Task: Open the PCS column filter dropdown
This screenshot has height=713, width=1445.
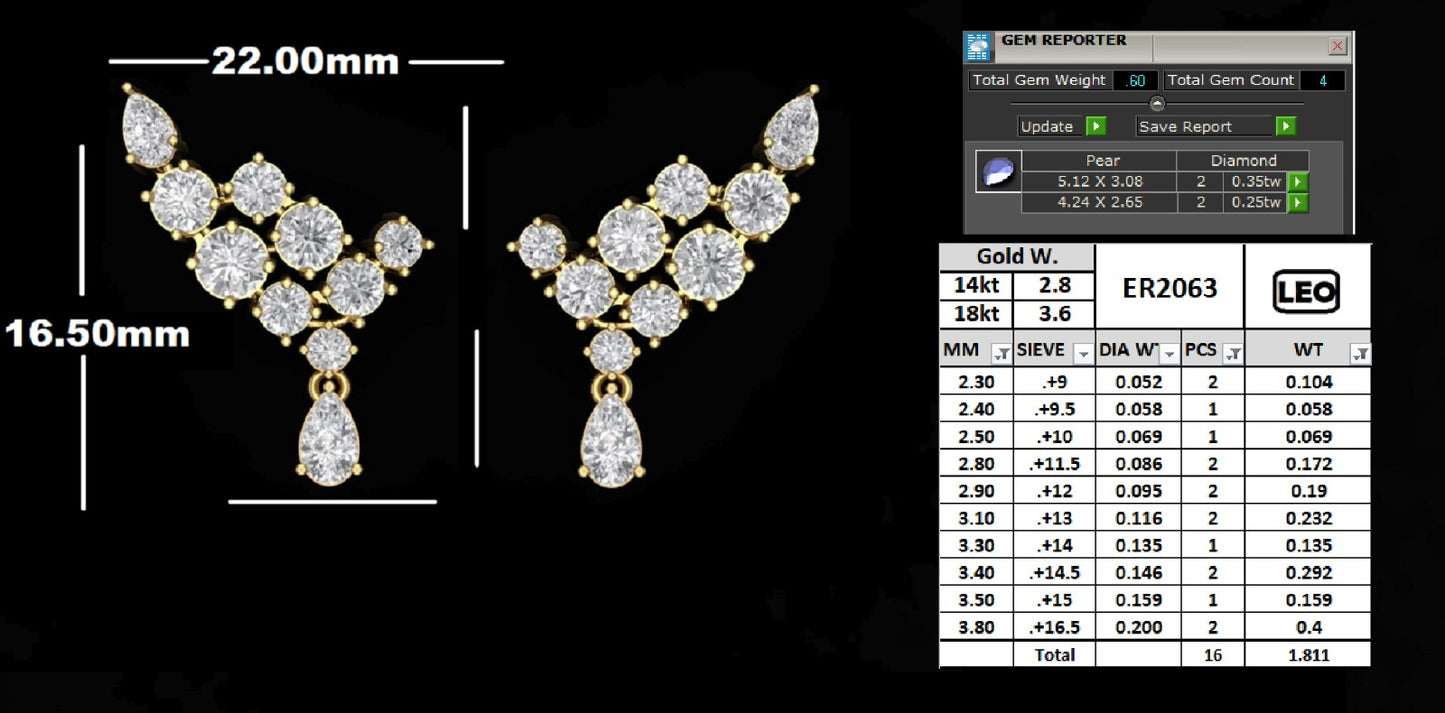Action: [x=1233, y=353]
